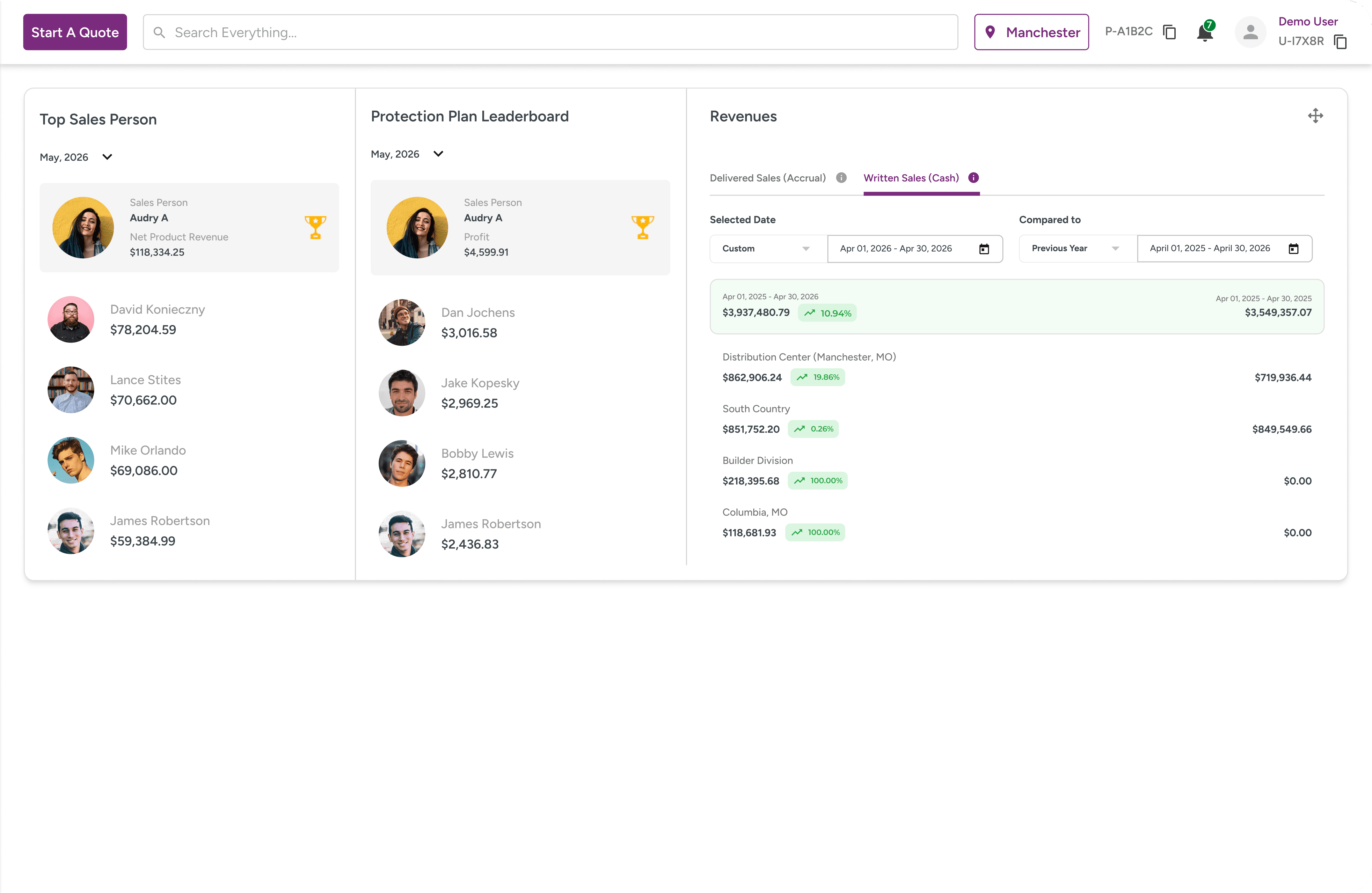
Task: Click trophy icon in Protection Plan card
Action: click(643, 227)
